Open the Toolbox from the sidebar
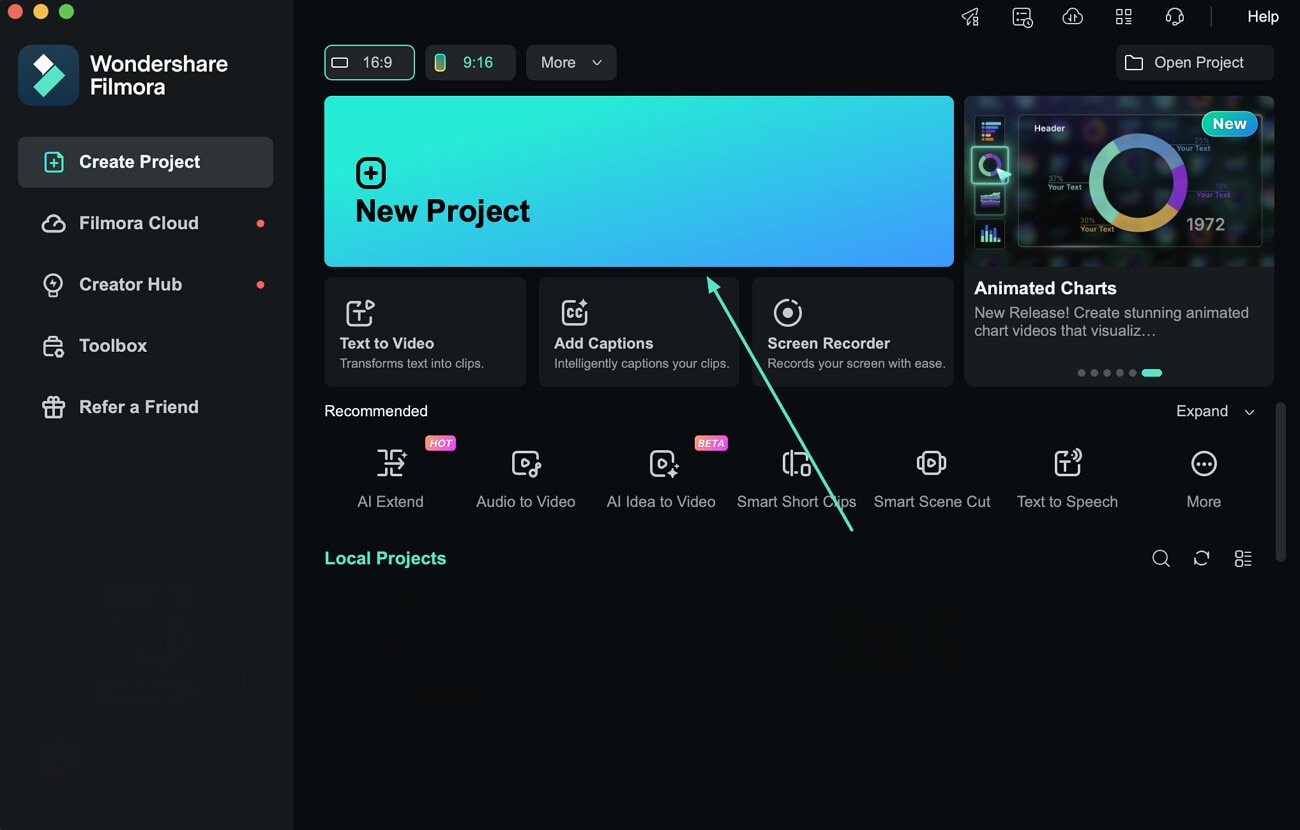Viewport: 1300px width, 830px height. point(113,345)
